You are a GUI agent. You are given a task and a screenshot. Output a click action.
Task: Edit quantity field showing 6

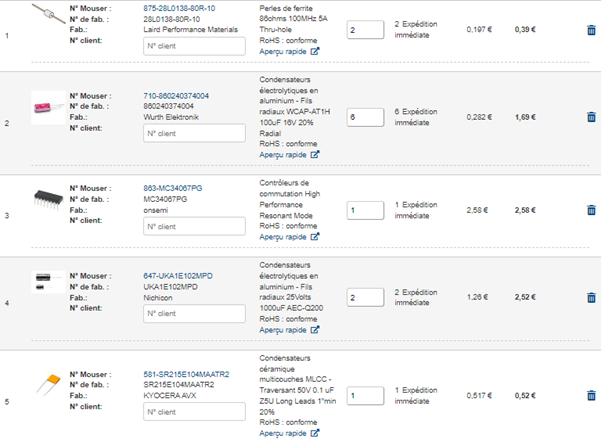365,117
